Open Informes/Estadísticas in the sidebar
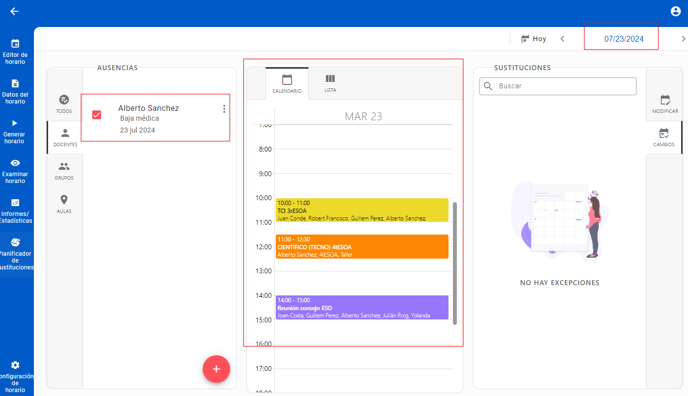This screenshot has height=396, width=688. click(x=16, y=211)
